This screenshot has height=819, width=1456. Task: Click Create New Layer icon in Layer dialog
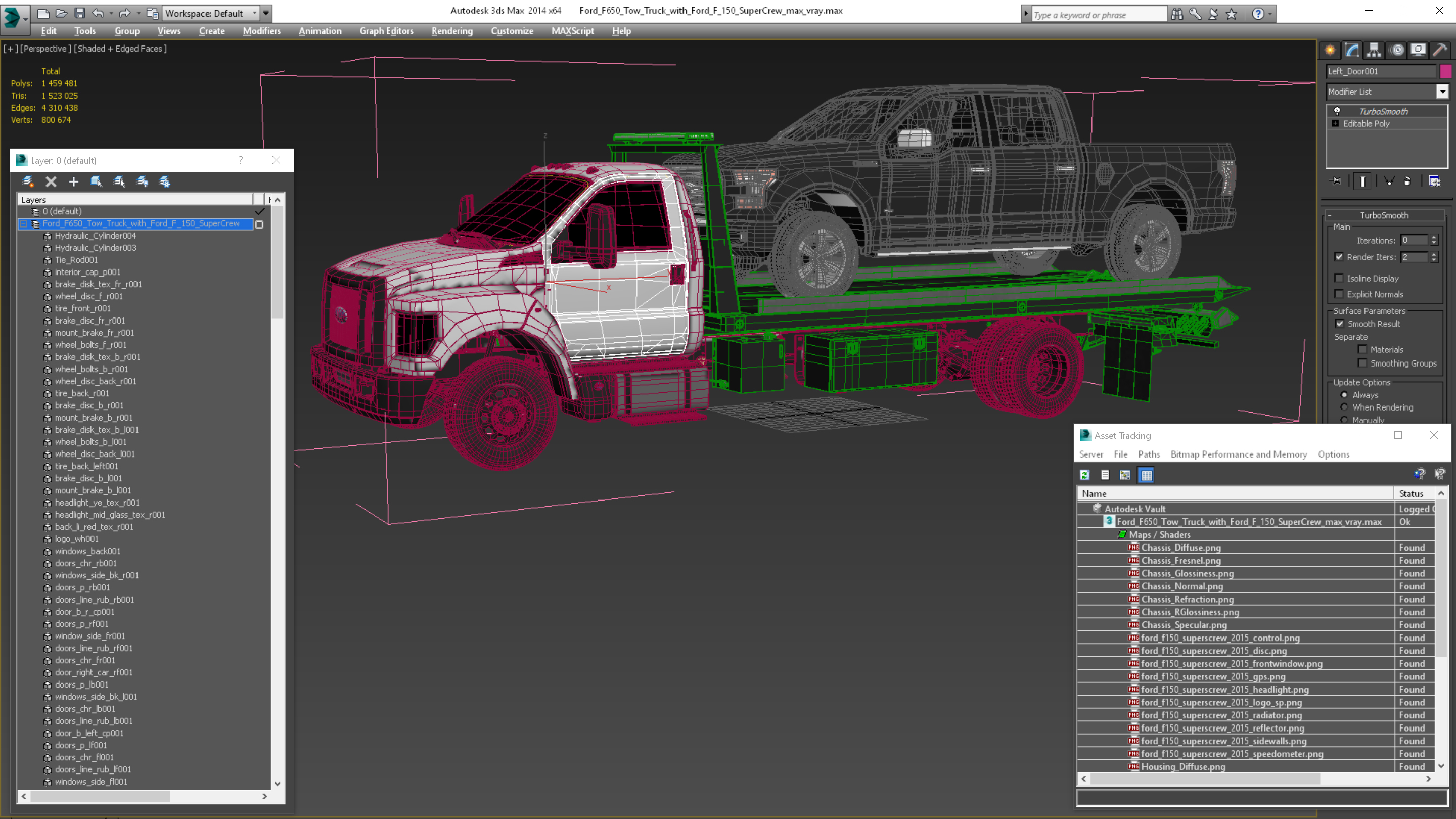coord(28,181)
